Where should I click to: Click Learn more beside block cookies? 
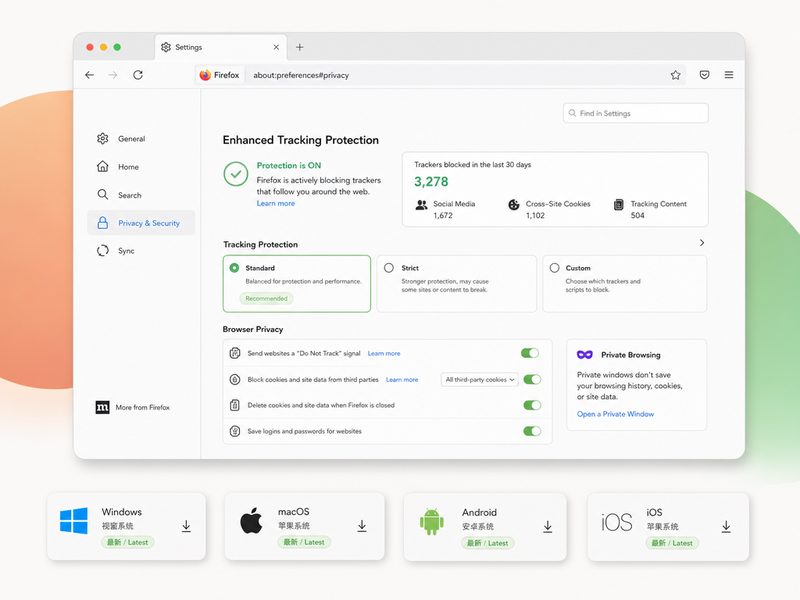[402, 380]
